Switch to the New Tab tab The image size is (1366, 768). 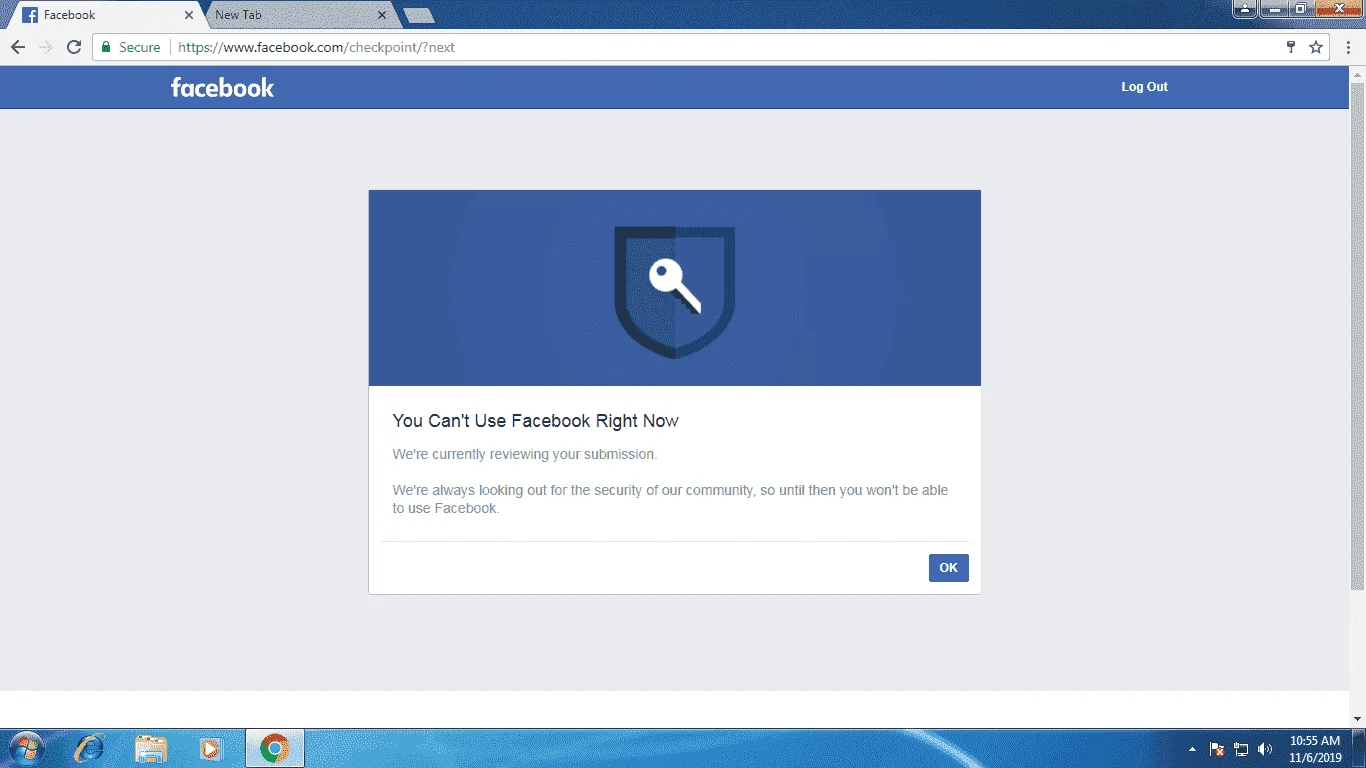298,15
